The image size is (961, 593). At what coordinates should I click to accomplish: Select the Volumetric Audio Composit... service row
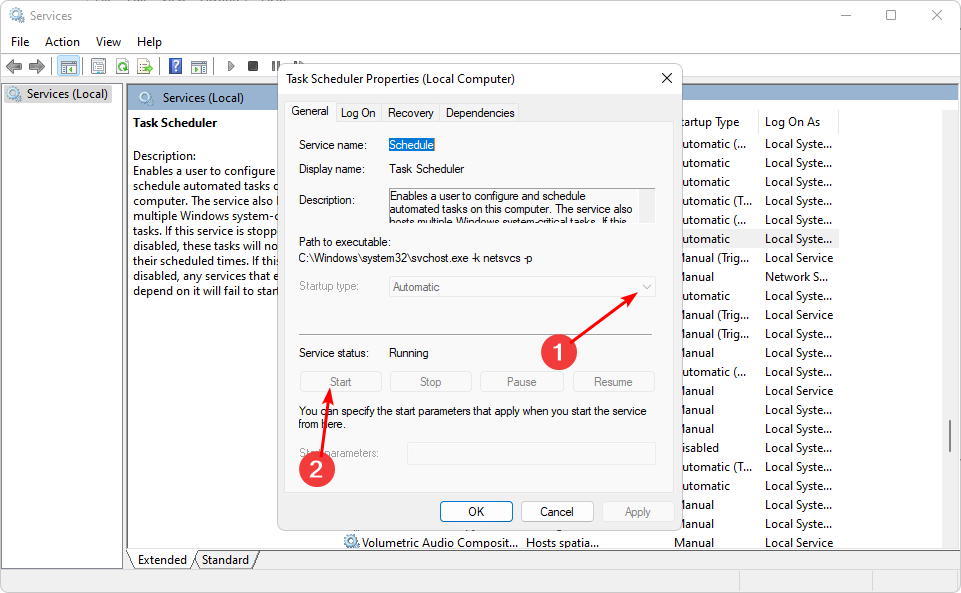pos(439,543)
